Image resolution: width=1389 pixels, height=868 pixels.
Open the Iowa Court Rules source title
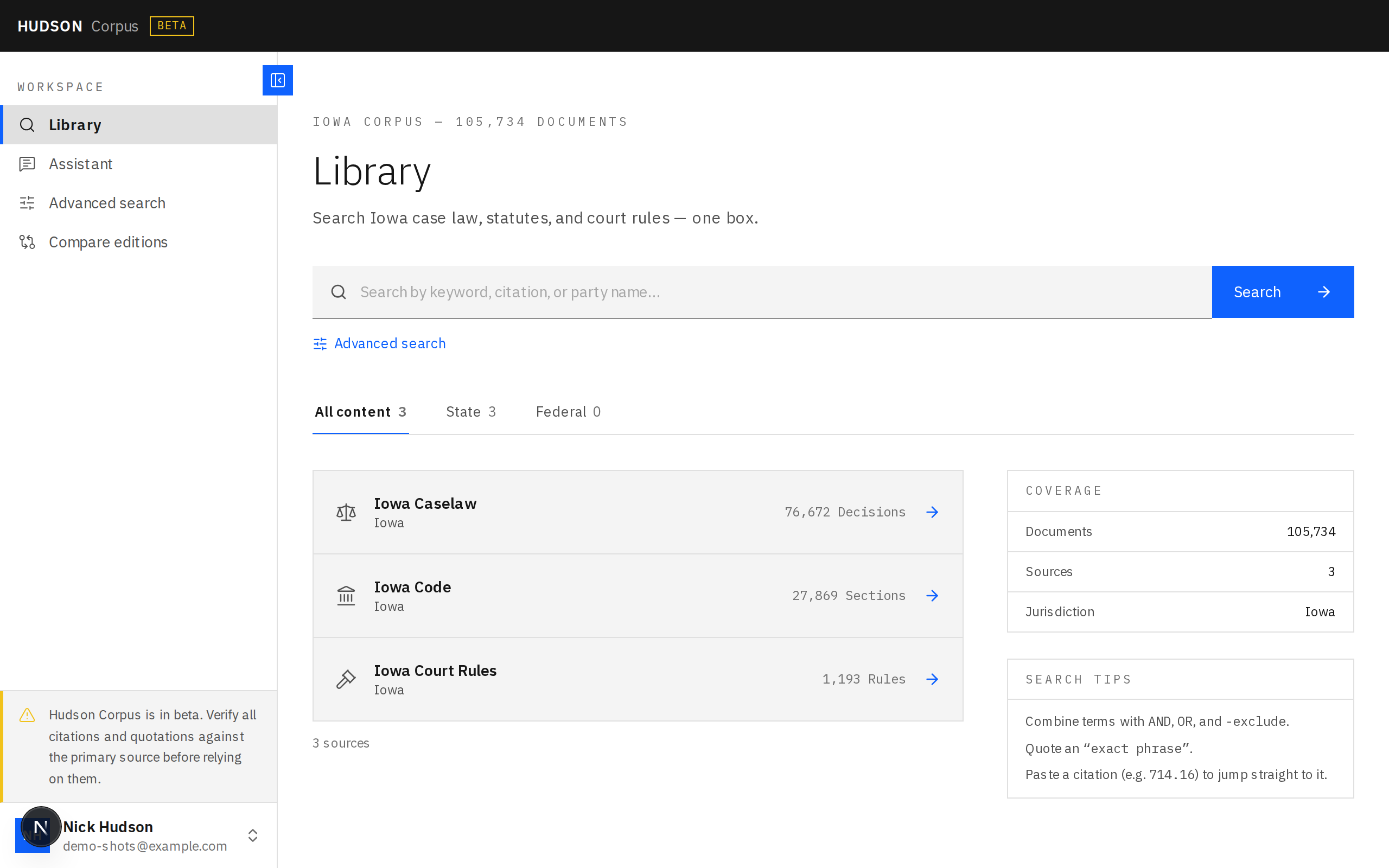point(436,671)
